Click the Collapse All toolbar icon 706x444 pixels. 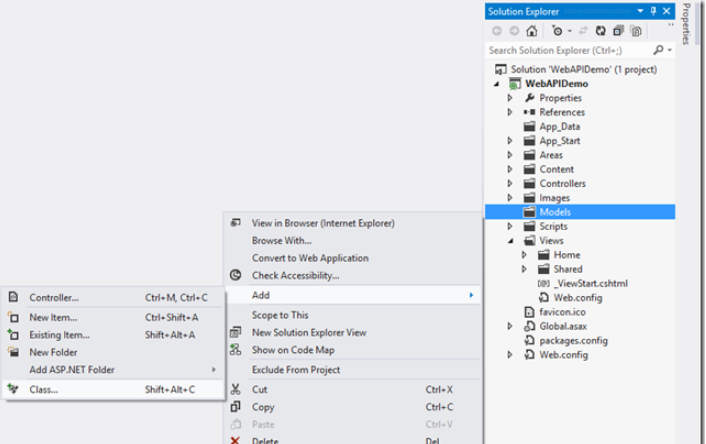coord(618,31)
